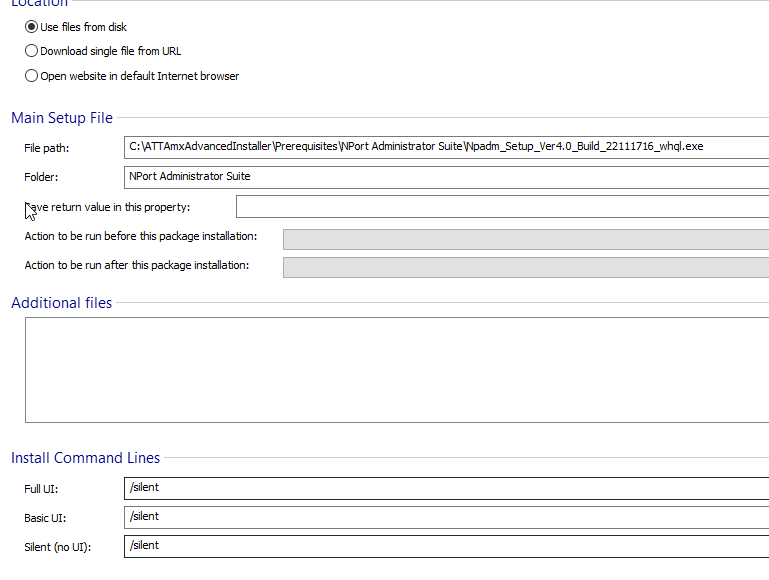Click the File path text field
Image resolution: width=769 pixels, height=580 pixels.
click(x=446, y=147)
